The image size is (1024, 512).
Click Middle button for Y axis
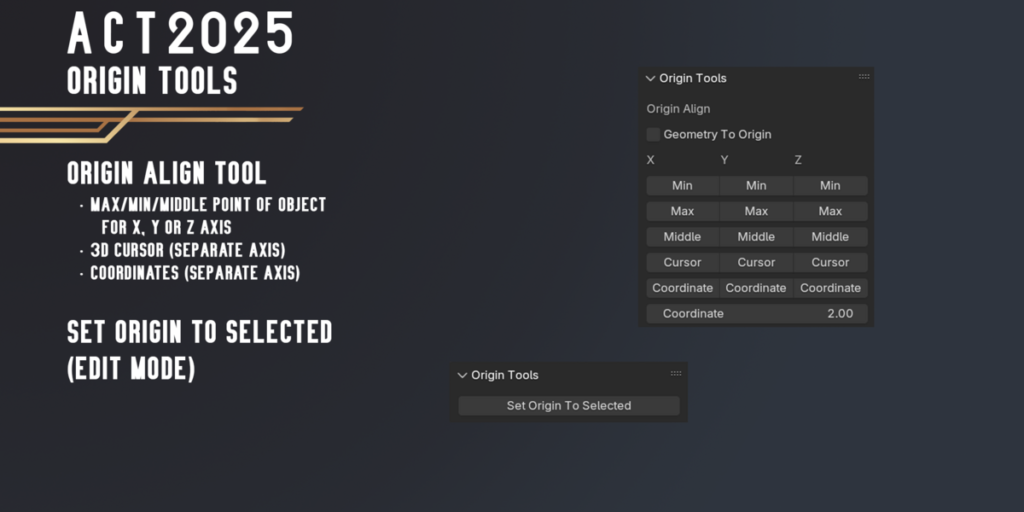[x=756, y=237]
